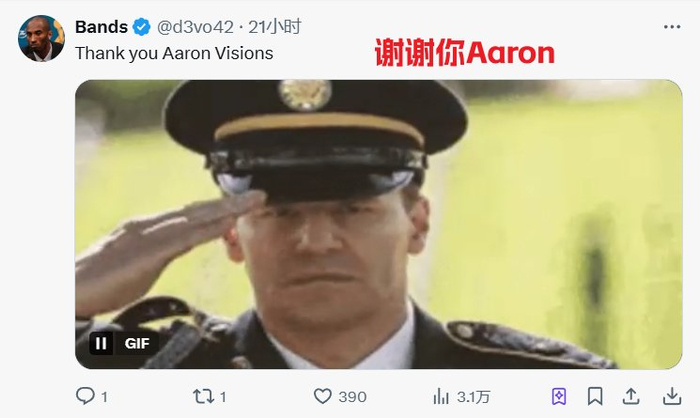Open the three-dot more options menu

[672, 27]
